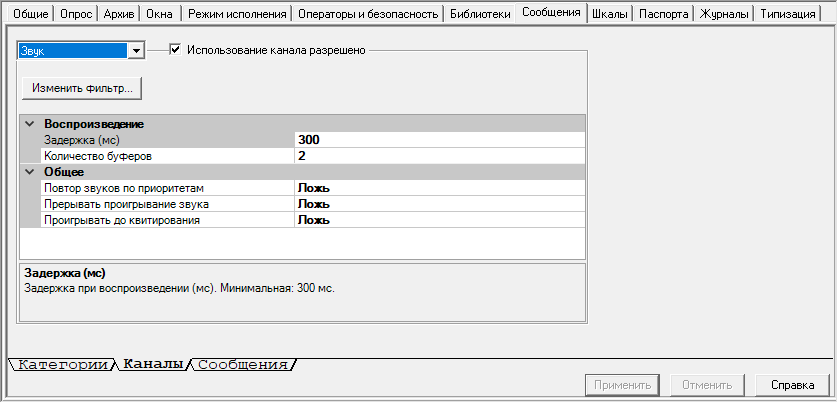Toggle Использование канала разрешено checkbox
Image resolution: width=838 pixels, height=403 pixels.
[x=175, y=50]
